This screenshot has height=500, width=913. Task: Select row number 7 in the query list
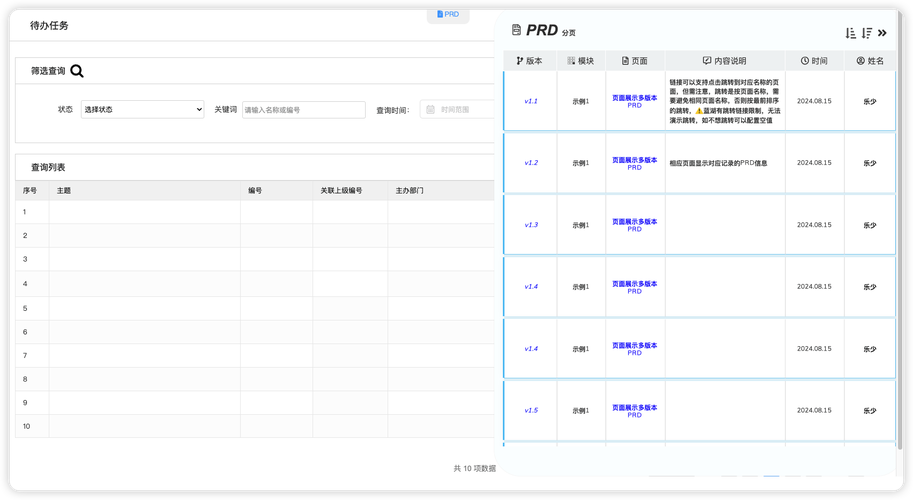(x=255, y=355)
